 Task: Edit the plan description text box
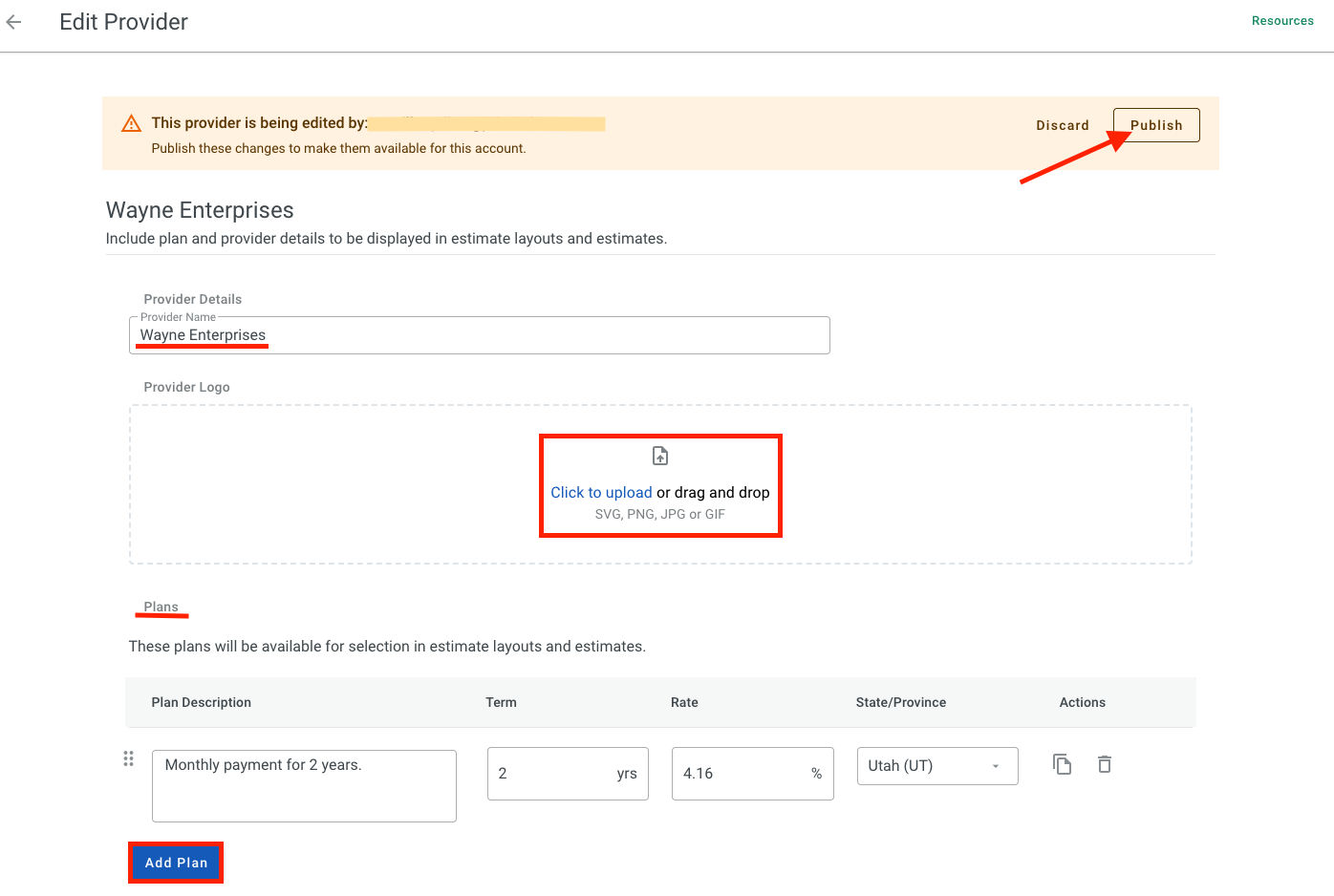coord(304,786)
